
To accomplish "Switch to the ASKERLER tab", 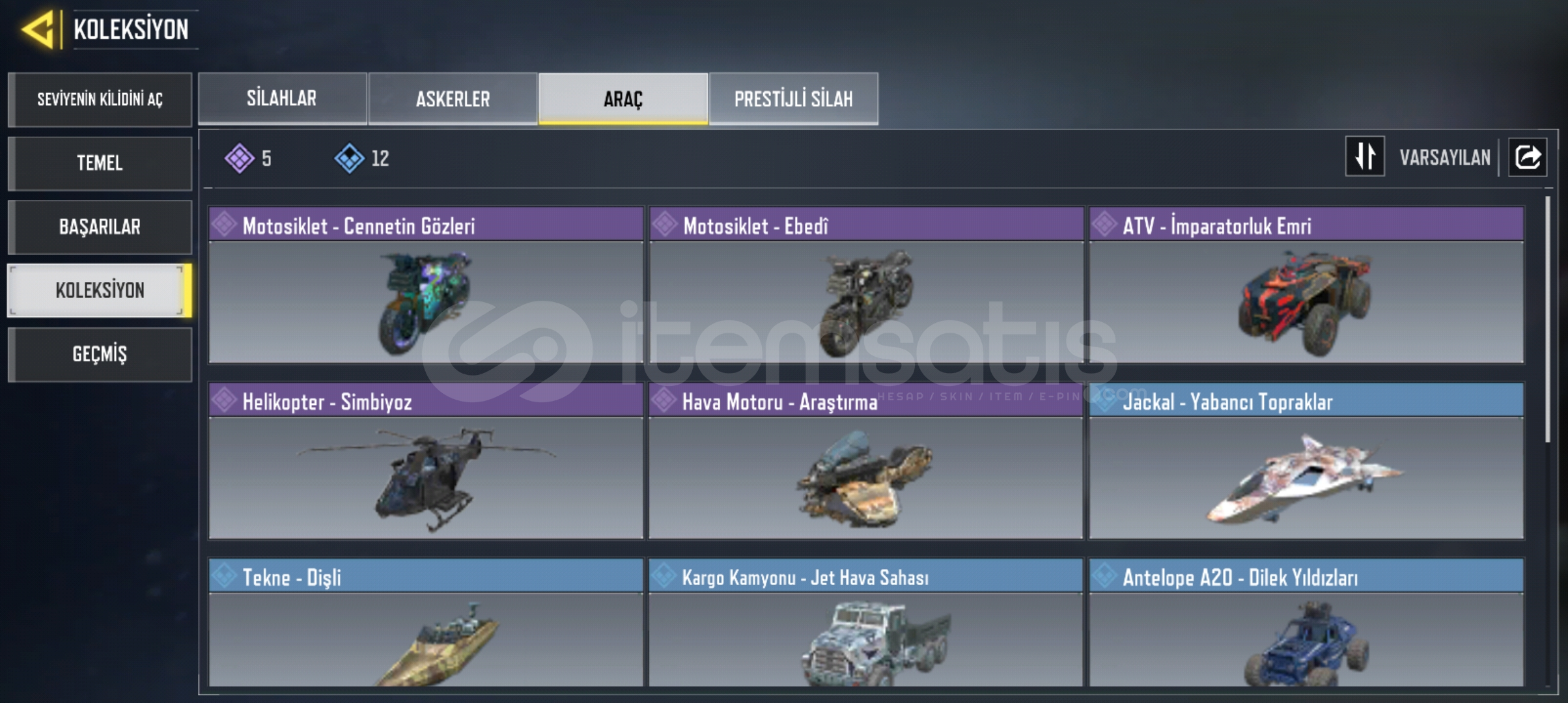I will coord(453,98).
